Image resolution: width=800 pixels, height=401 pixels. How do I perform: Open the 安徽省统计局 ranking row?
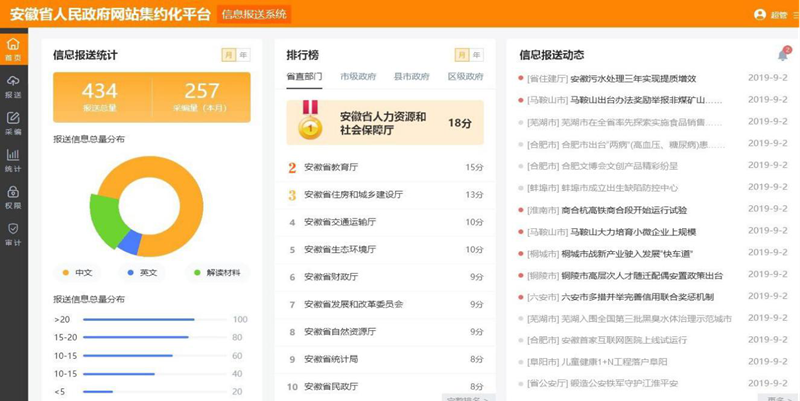385,359
